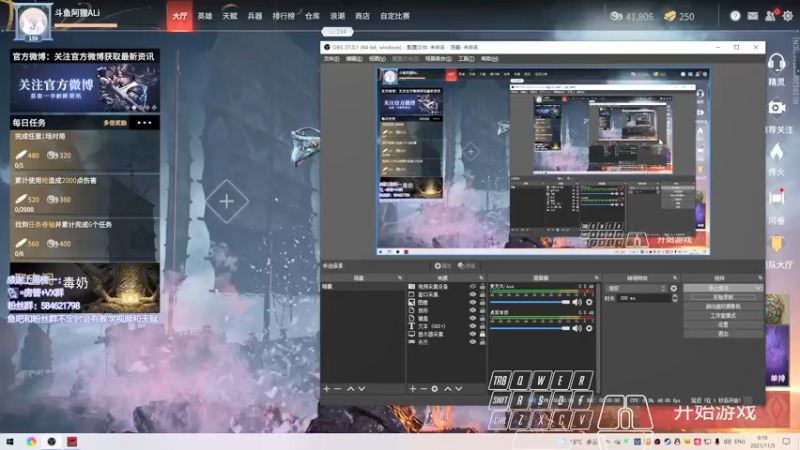Viewport: 800px width, 450px height.
Task: Pop out the OBS audio mixer panel
Action: 596,278
